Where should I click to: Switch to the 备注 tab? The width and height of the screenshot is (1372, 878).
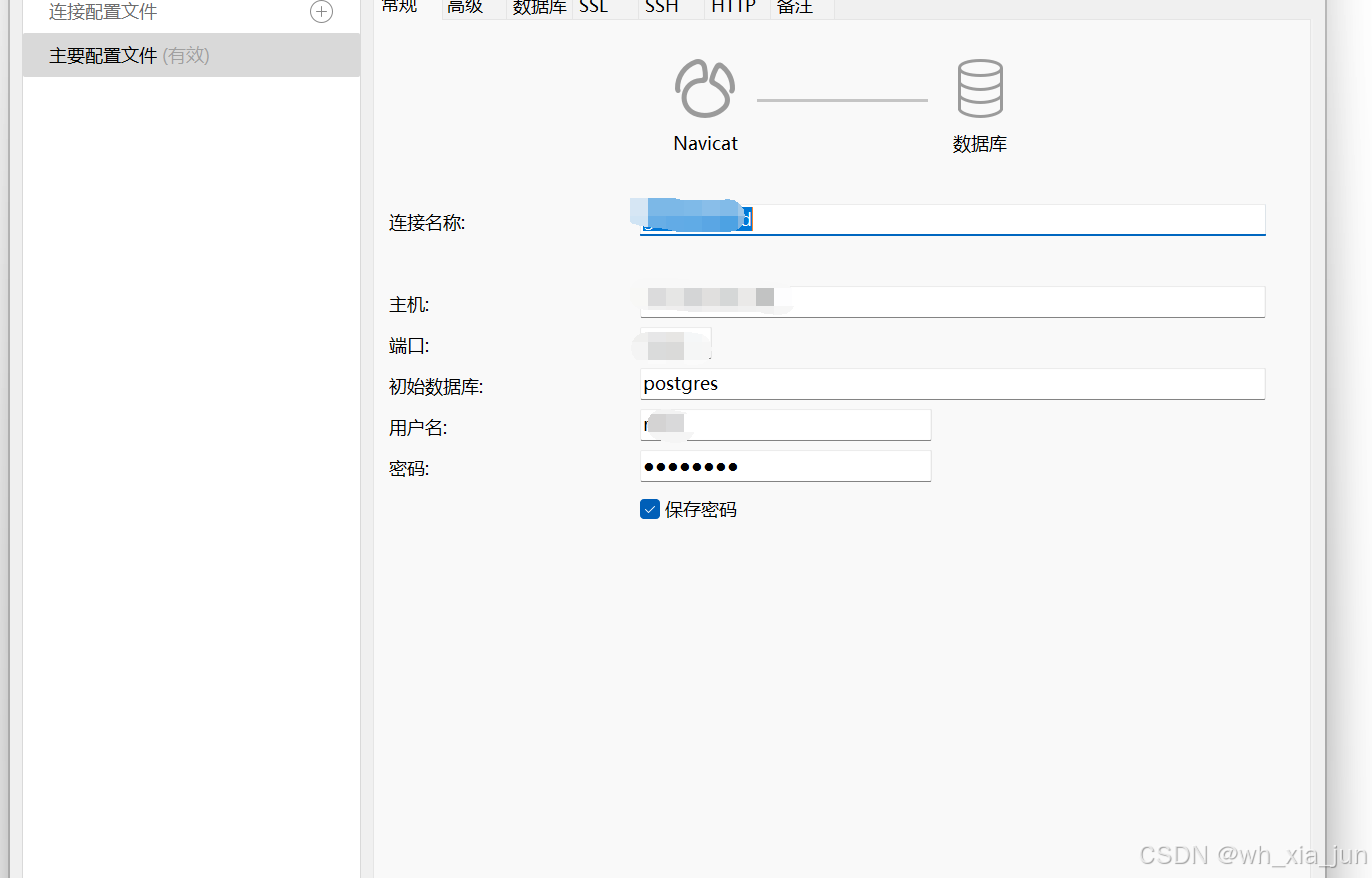coord(795,6)
